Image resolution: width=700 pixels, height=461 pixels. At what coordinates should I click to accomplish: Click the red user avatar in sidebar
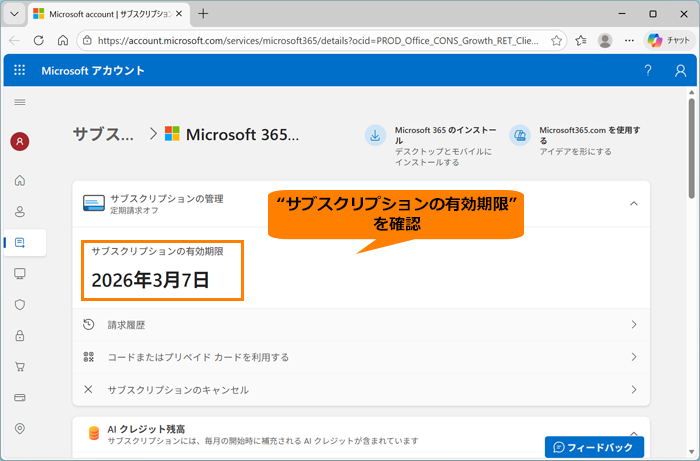20,141
